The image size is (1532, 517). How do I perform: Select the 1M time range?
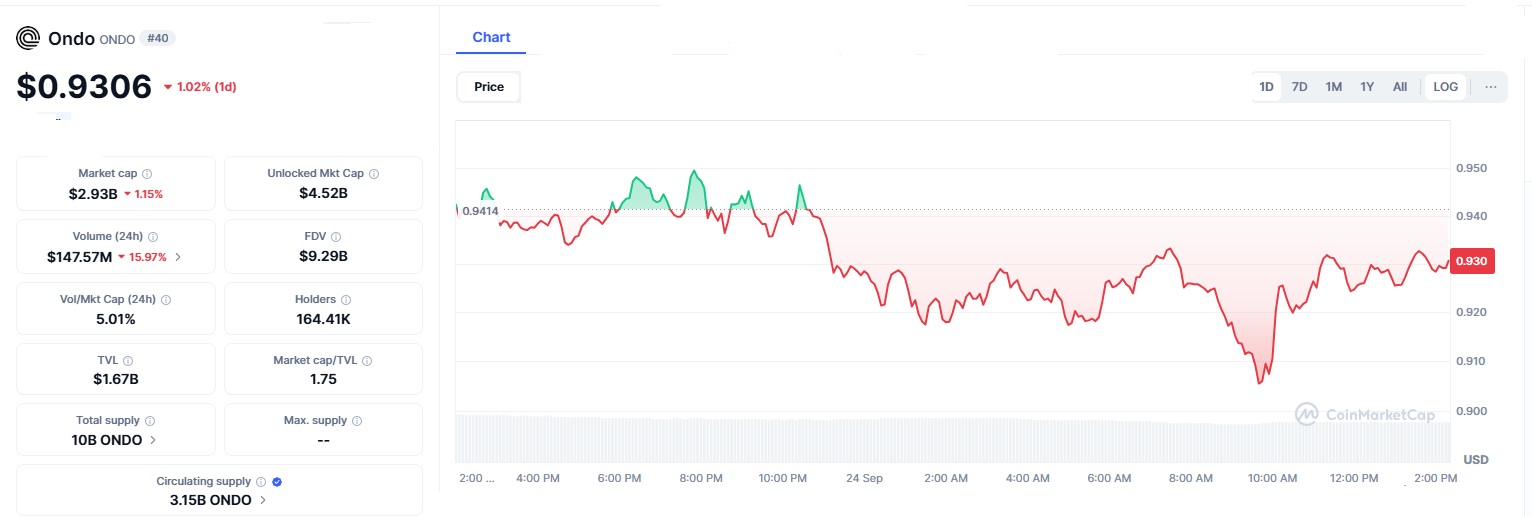[1333, 87]
